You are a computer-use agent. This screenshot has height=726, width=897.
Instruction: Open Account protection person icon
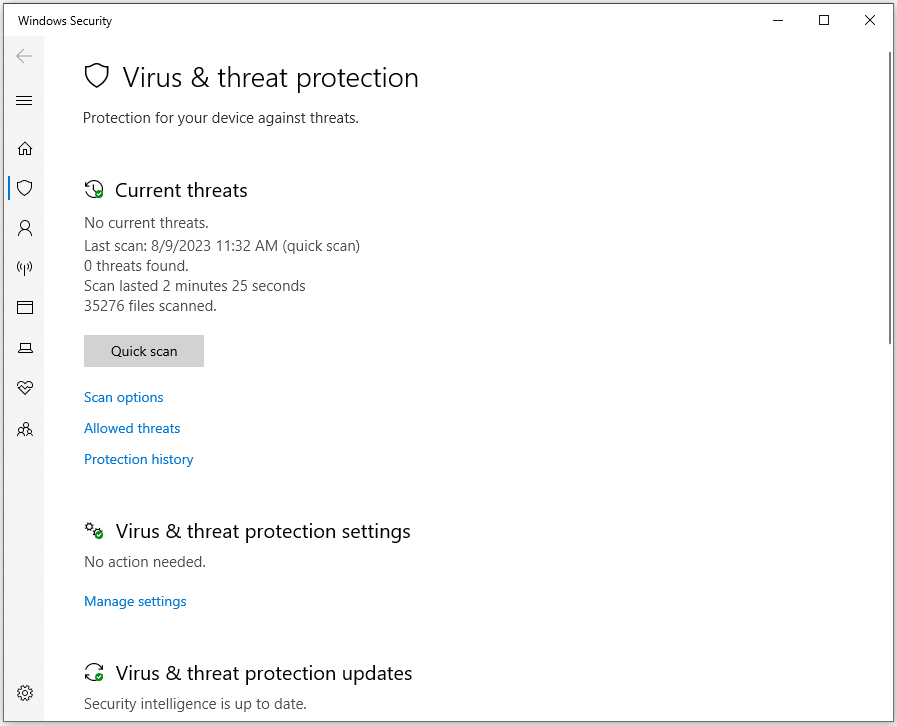[25, 228]
